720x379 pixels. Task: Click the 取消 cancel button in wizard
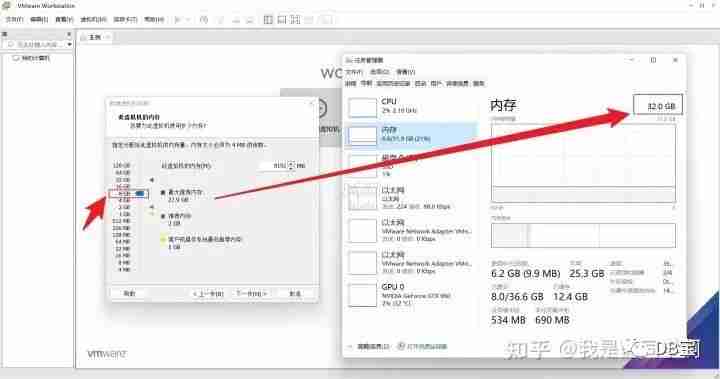[x=295, y=294]
